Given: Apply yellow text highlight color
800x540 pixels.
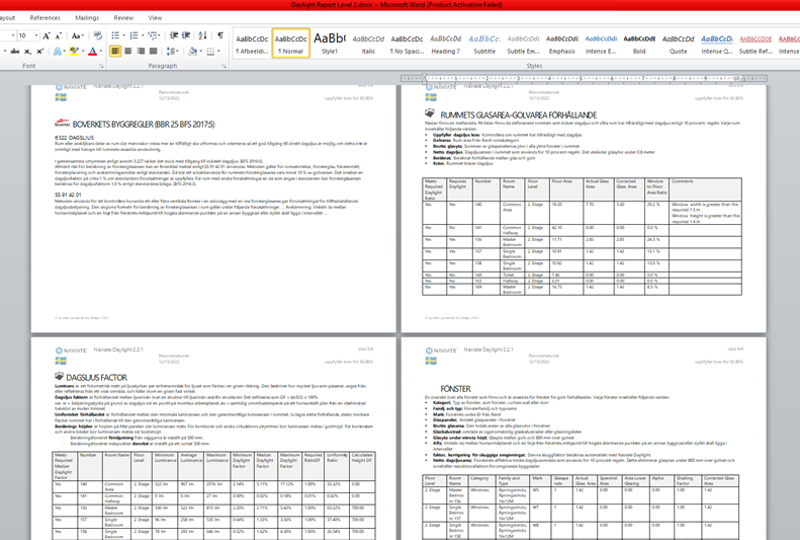Looking at the screenshot, I should 74,51.
